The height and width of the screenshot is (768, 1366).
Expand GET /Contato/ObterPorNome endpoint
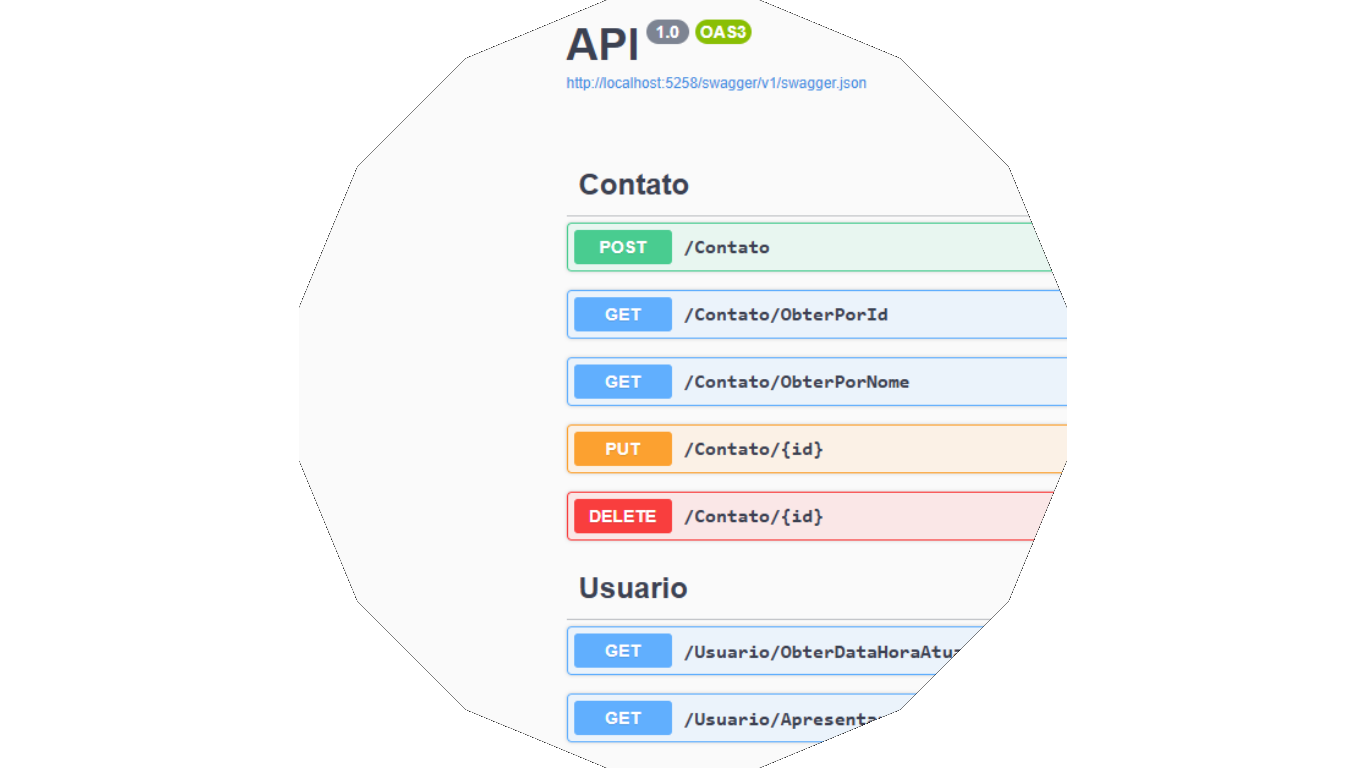coord(817,381)
